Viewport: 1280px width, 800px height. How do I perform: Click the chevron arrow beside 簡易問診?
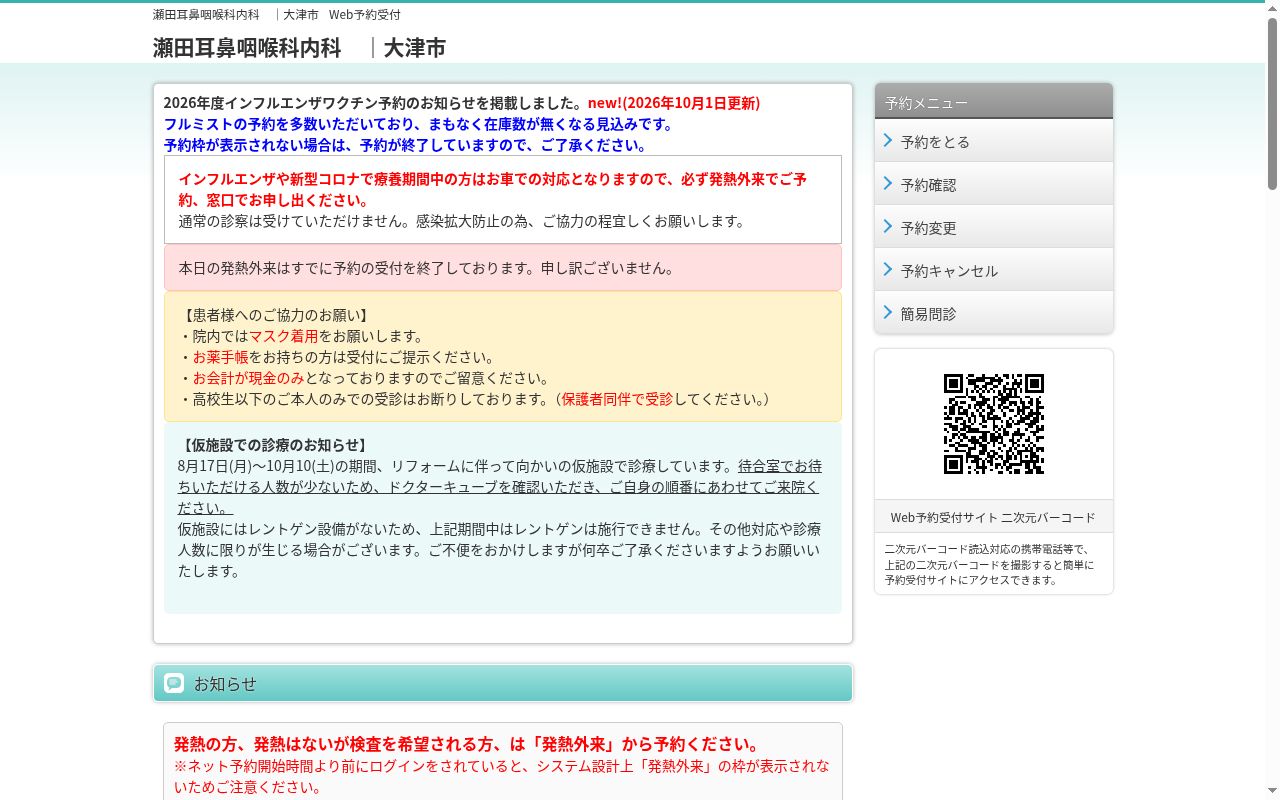coord(887,313)
